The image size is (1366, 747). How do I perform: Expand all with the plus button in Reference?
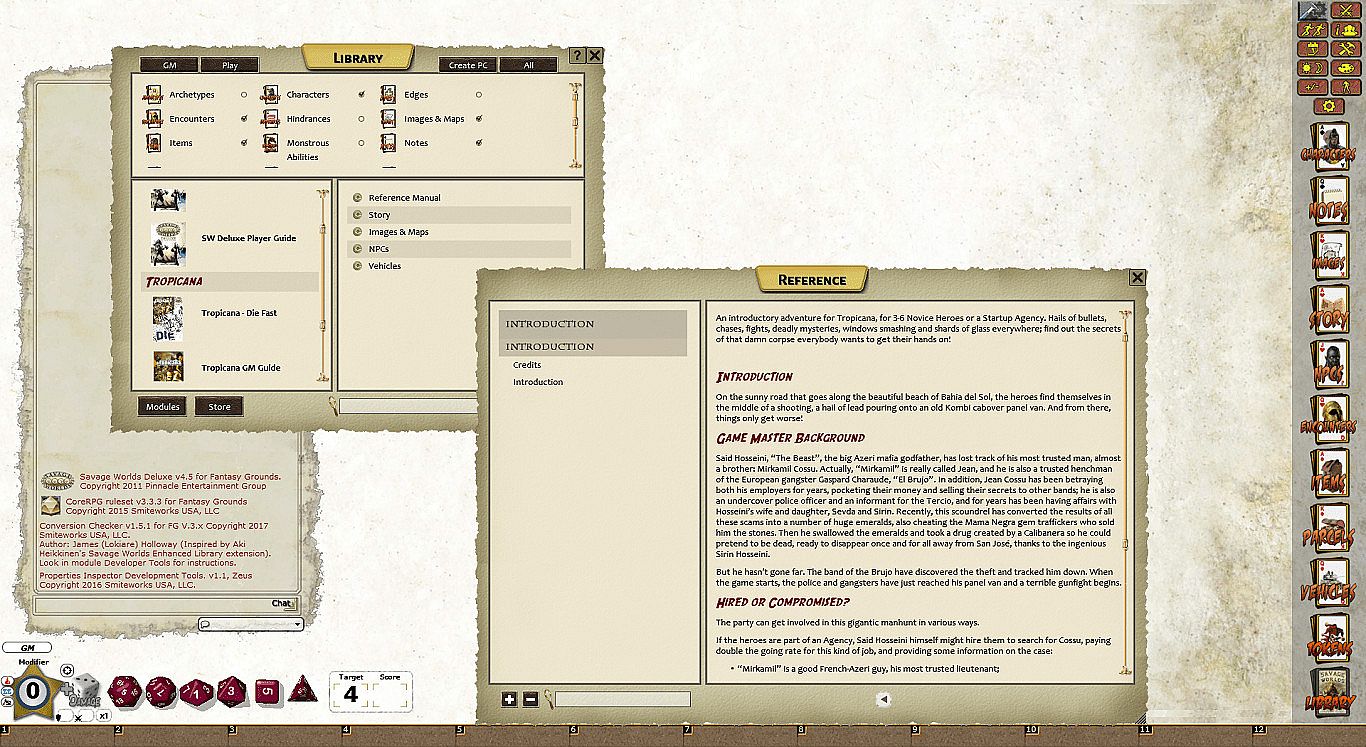[x=510, y=700]
